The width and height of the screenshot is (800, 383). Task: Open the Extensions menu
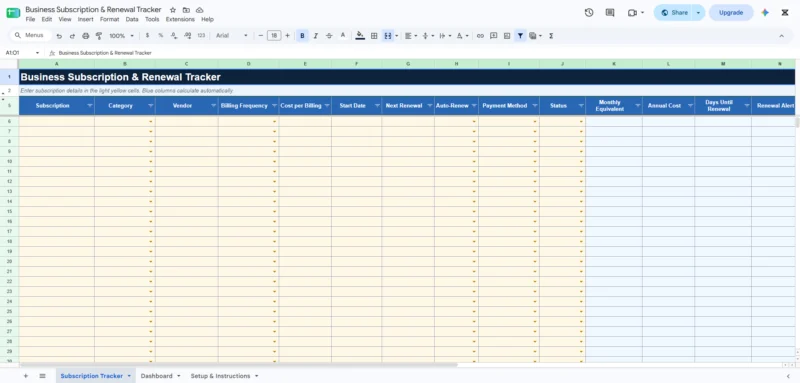tap(180, 19)
